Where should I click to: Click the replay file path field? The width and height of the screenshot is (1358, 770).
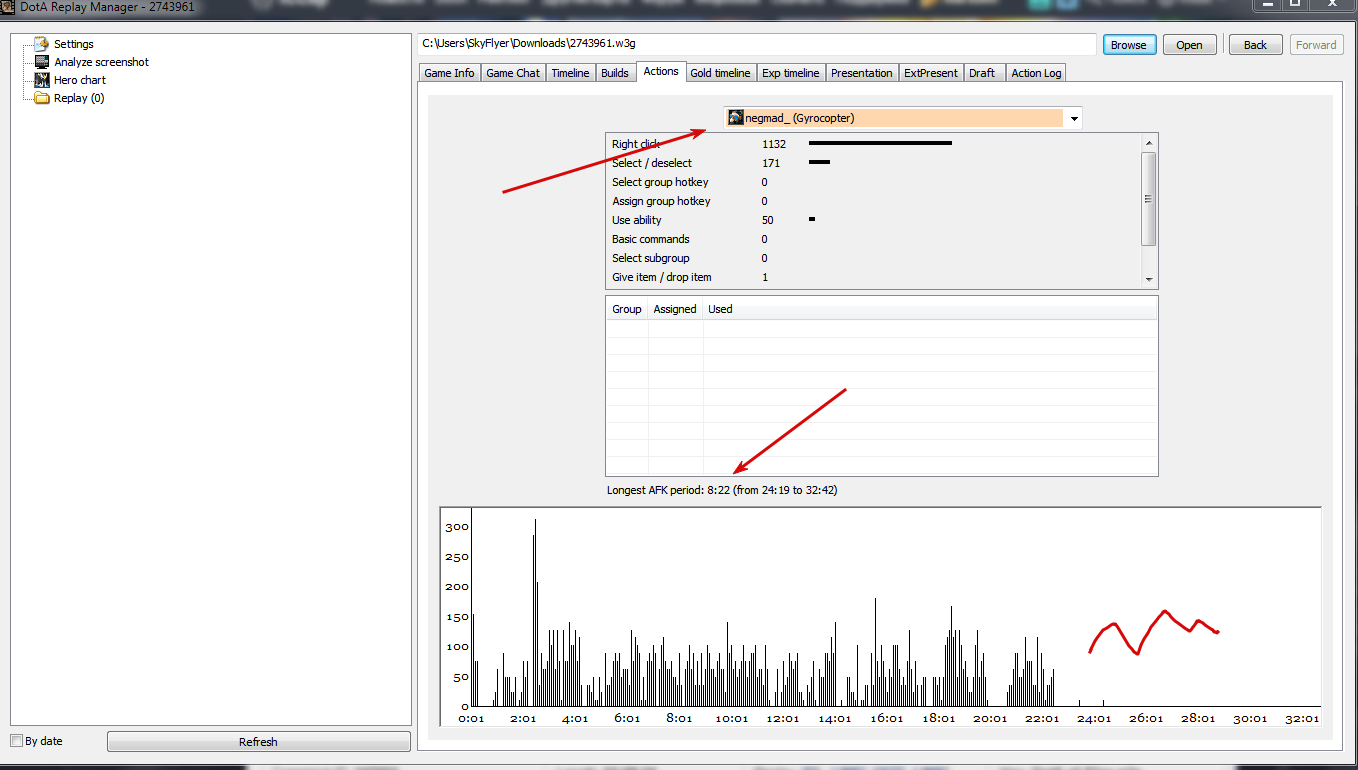757,44
